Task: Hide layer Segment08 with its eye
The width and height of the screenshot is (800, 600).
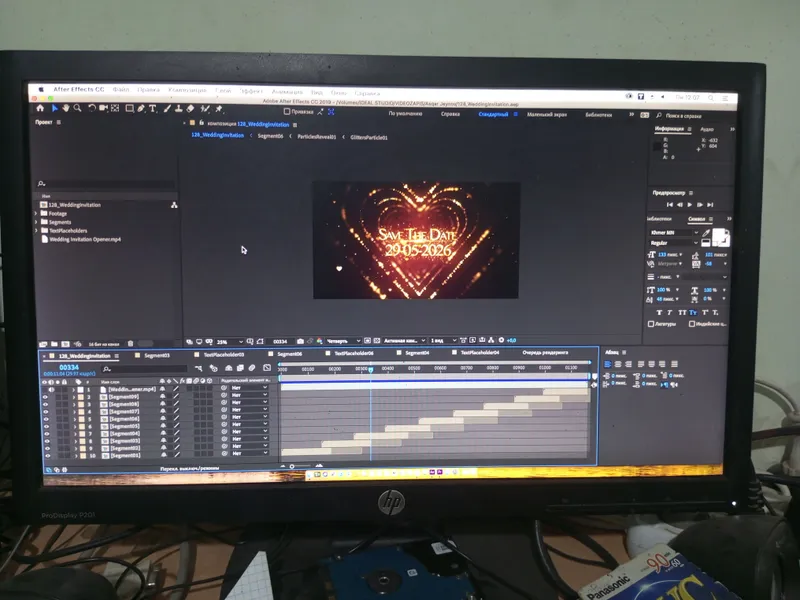Action: click(x=45, y=404)
